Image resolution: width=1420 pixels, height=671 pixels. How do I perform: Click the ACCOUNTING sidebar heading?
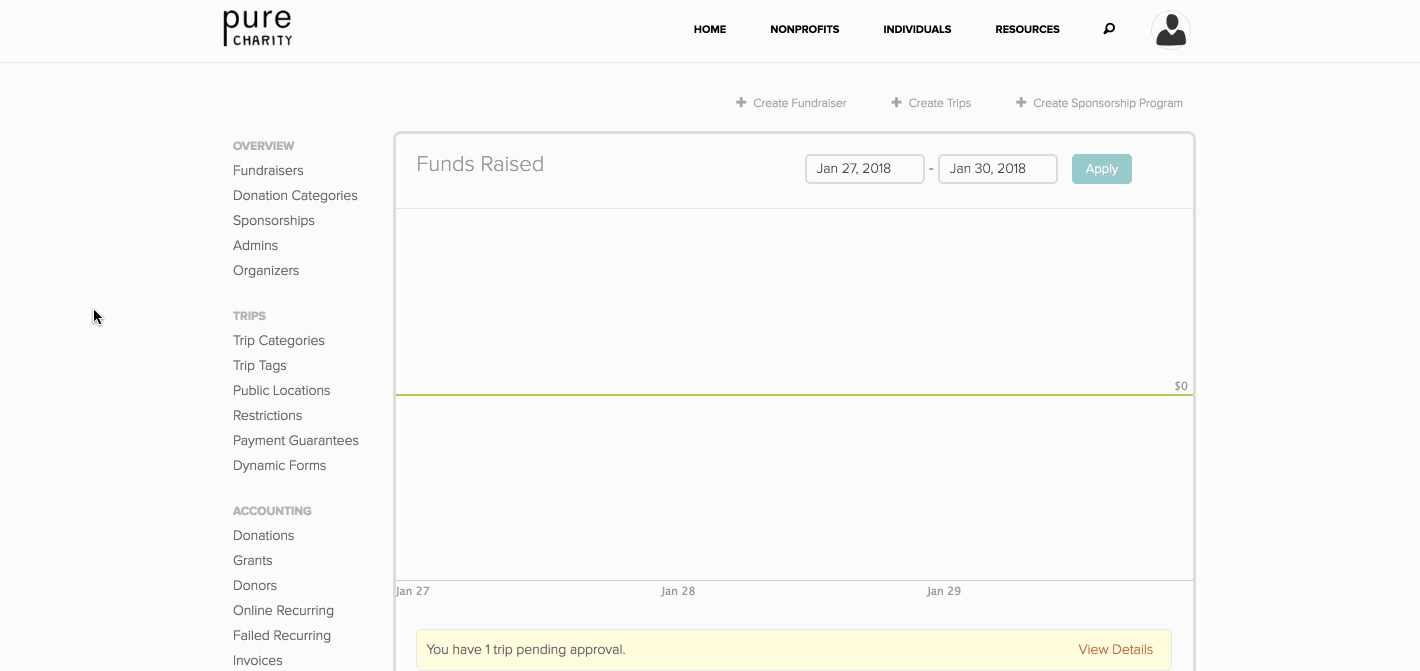(x=273, y=511)
